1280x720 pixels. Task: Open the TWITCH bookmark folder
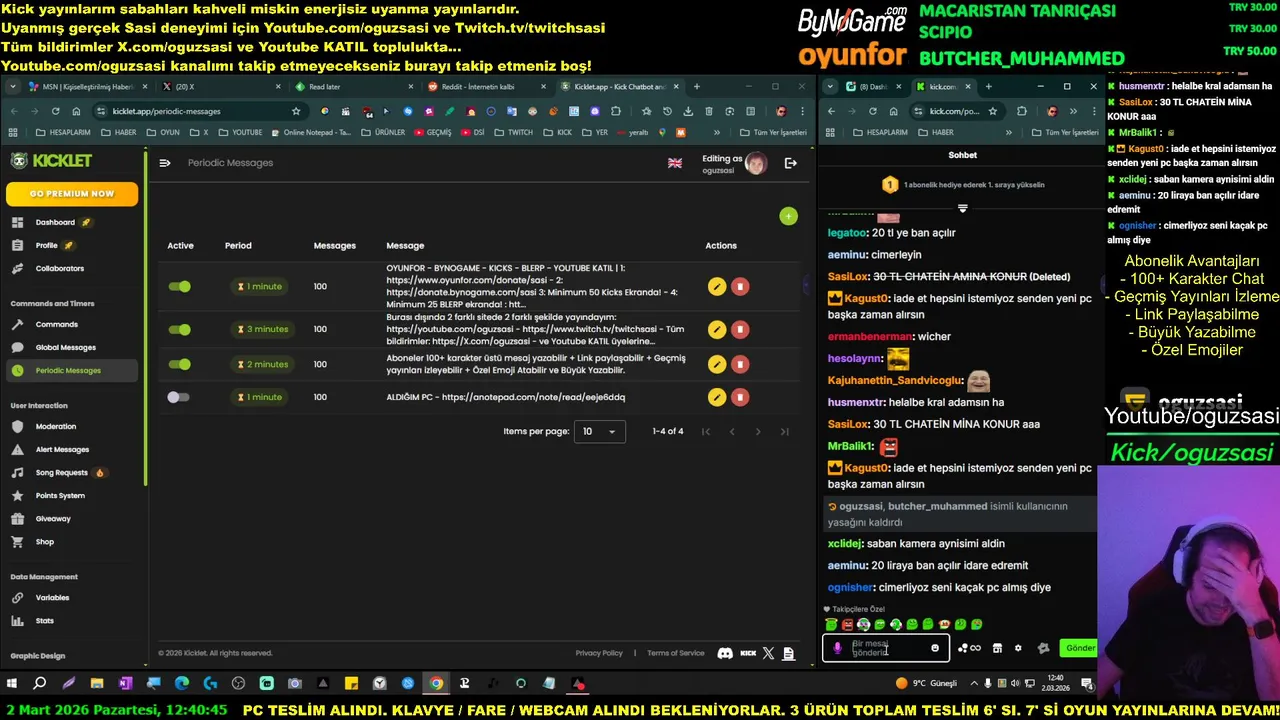(x=513, y=132)
